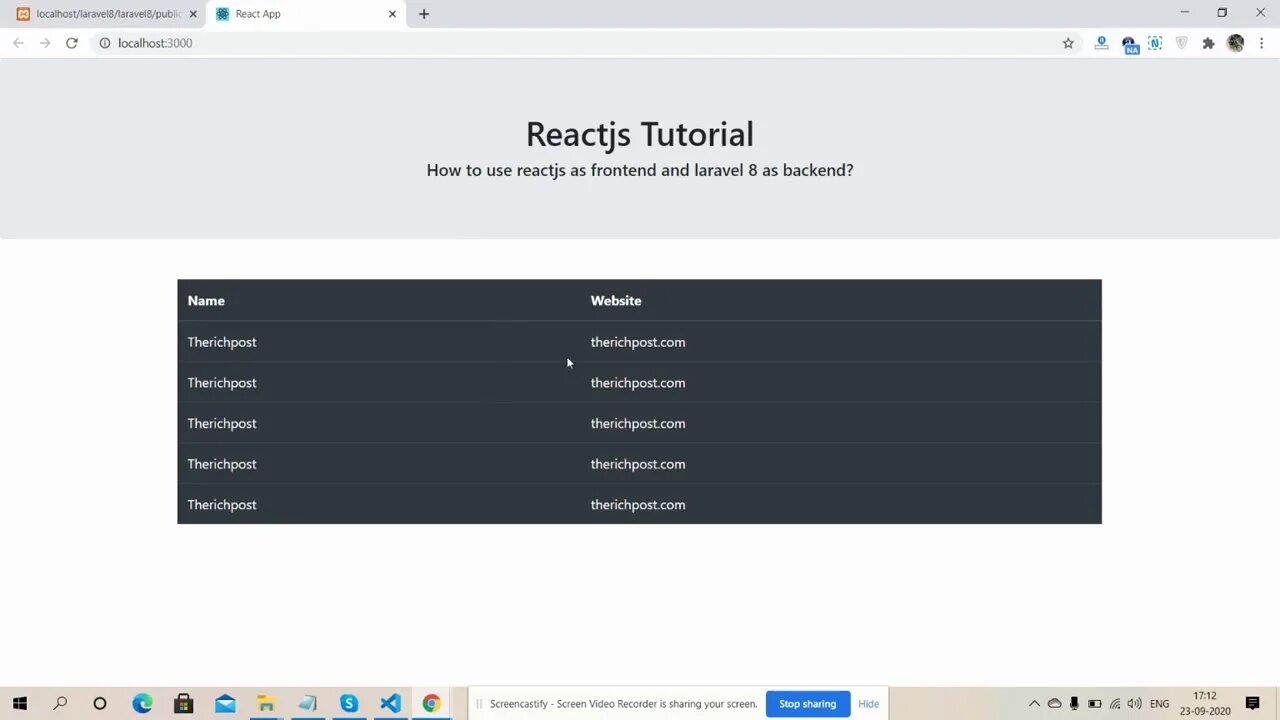Open the Wi-Fi network flyout
Screen dimensions: 1280x720
(1115, 704)
